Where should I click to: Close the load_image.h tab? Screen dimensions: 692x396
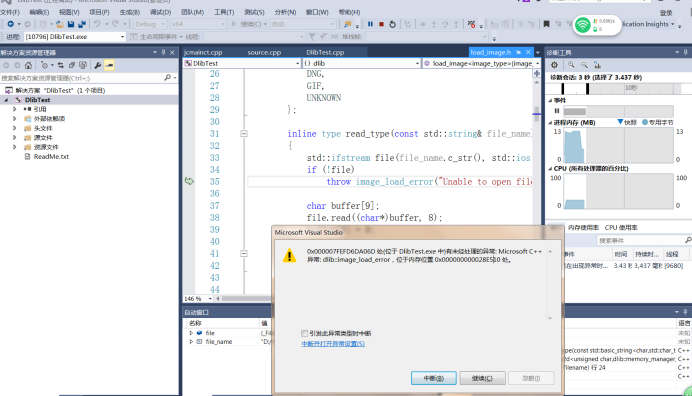pos(528,52)
